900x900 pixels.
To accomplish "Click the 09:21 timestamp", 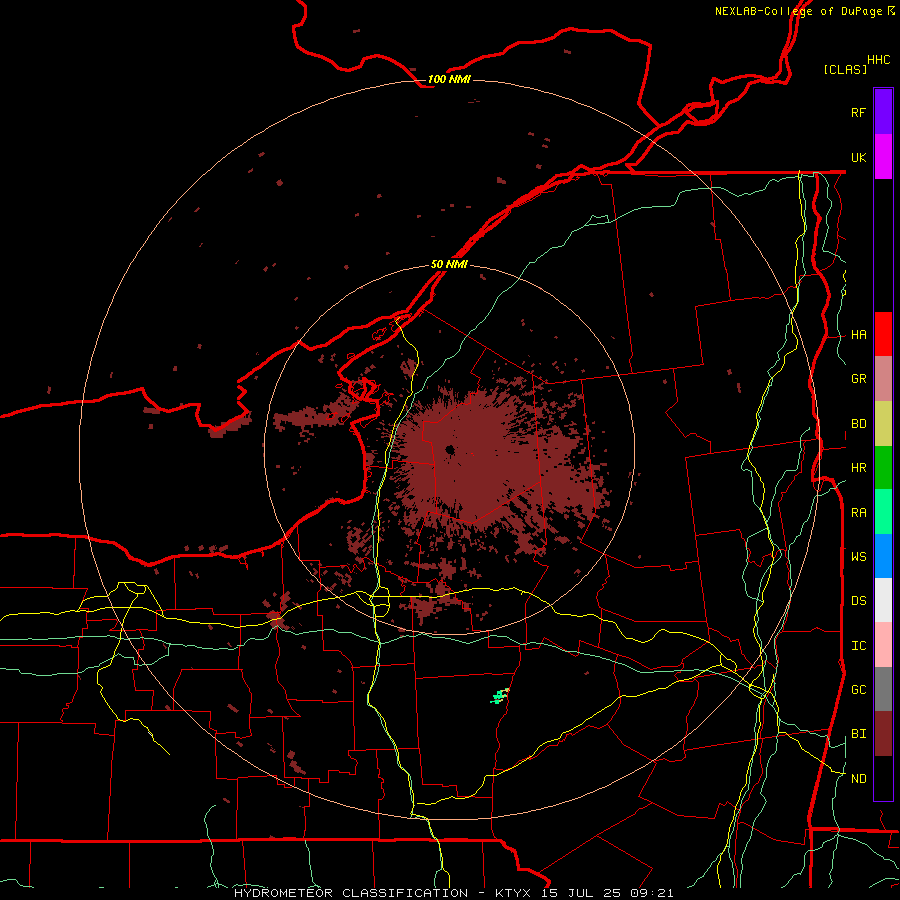I will click(654, 893).
